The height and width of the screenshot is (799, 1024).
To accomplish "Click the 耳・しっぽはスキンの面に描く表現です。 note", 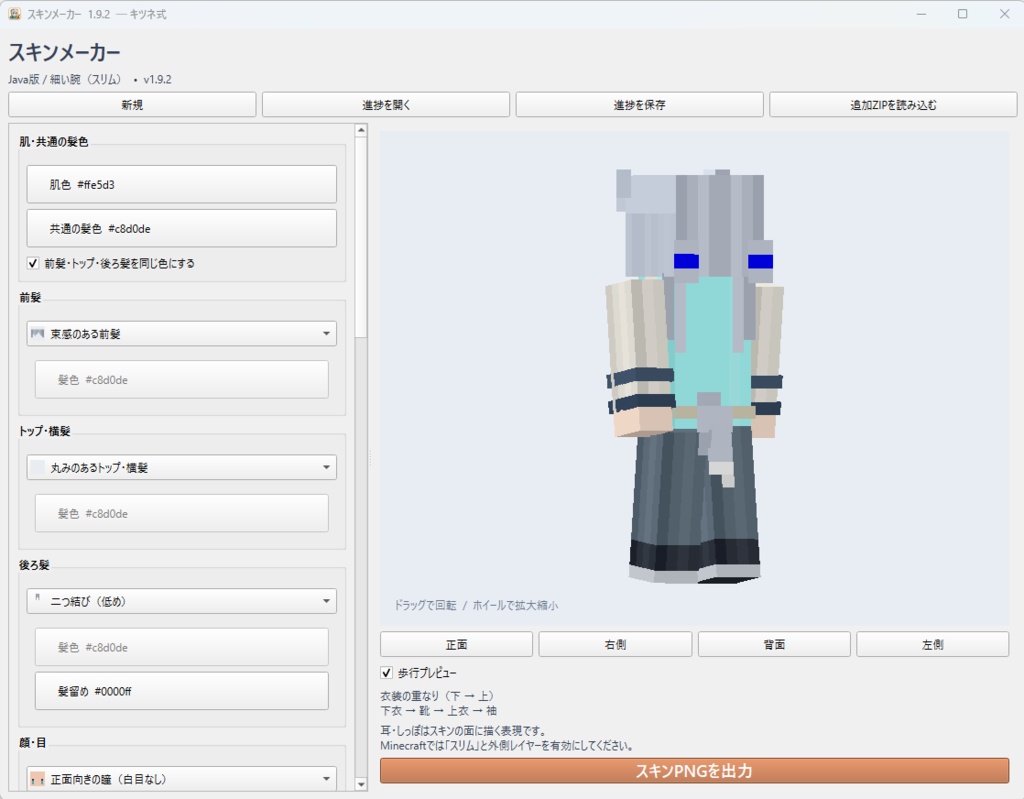I will point(463,731).
